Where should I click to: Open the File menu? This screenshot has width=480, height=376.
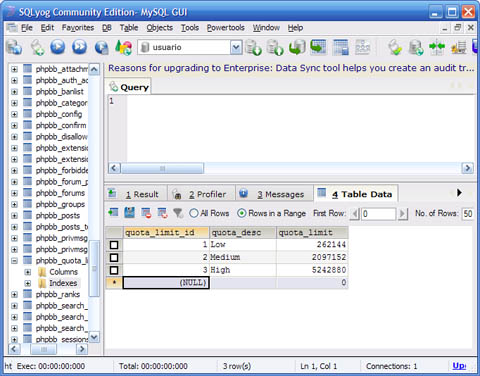click(x=27, y=28)
